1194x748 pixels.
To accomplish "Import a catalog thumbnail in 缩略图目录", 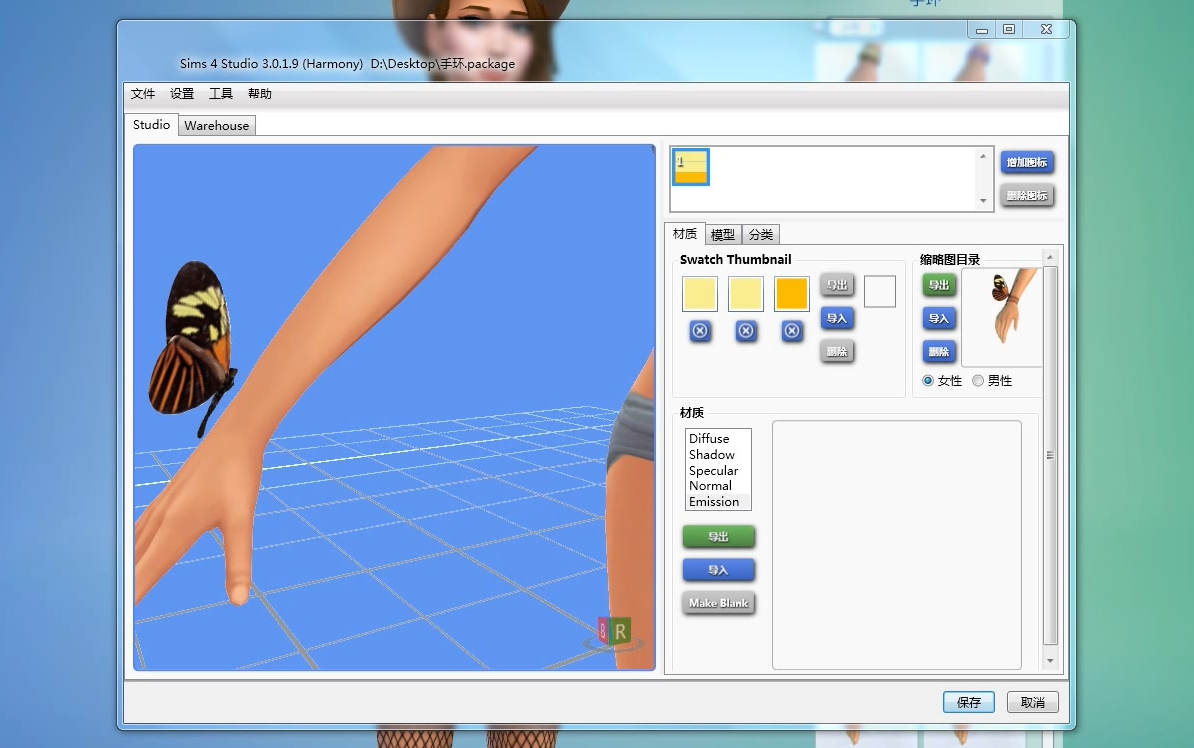I will pyautogui.click(x=939, y=318).
